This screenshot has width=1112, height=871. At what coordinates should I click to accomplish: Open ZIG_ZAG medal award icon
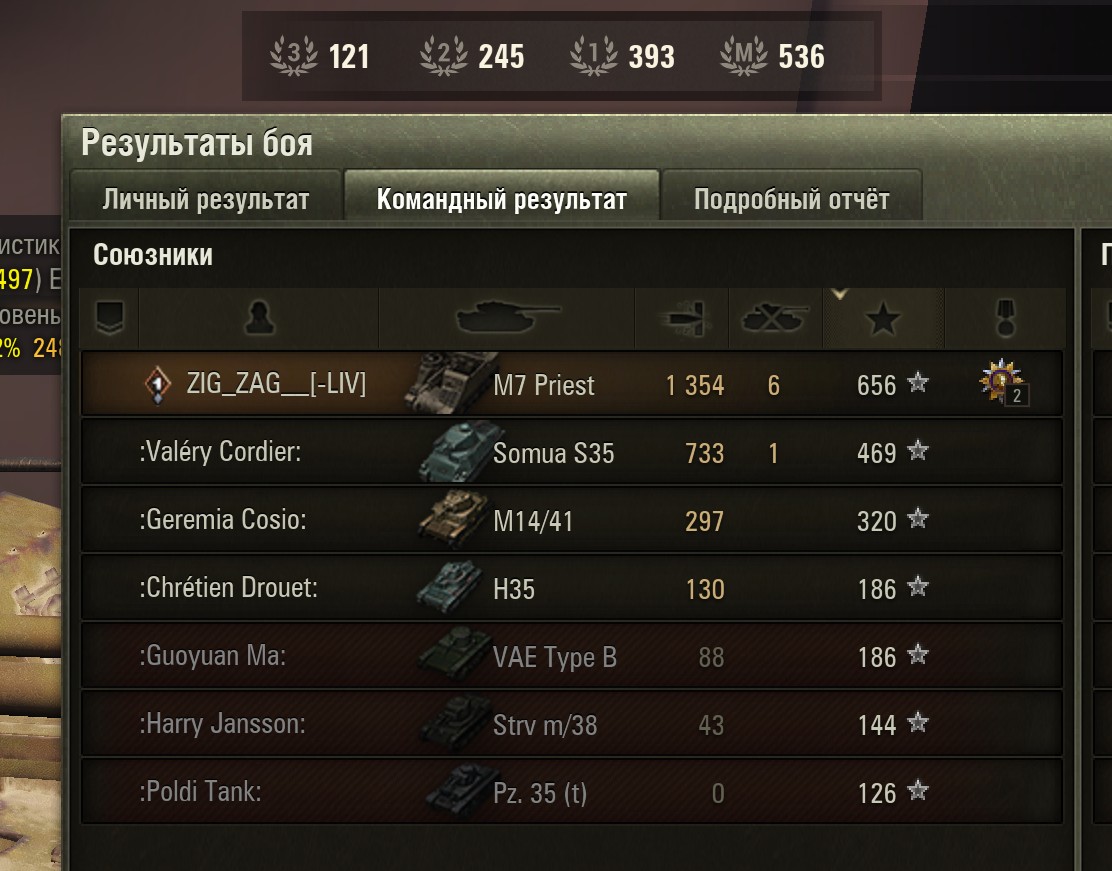point(1002,382)
